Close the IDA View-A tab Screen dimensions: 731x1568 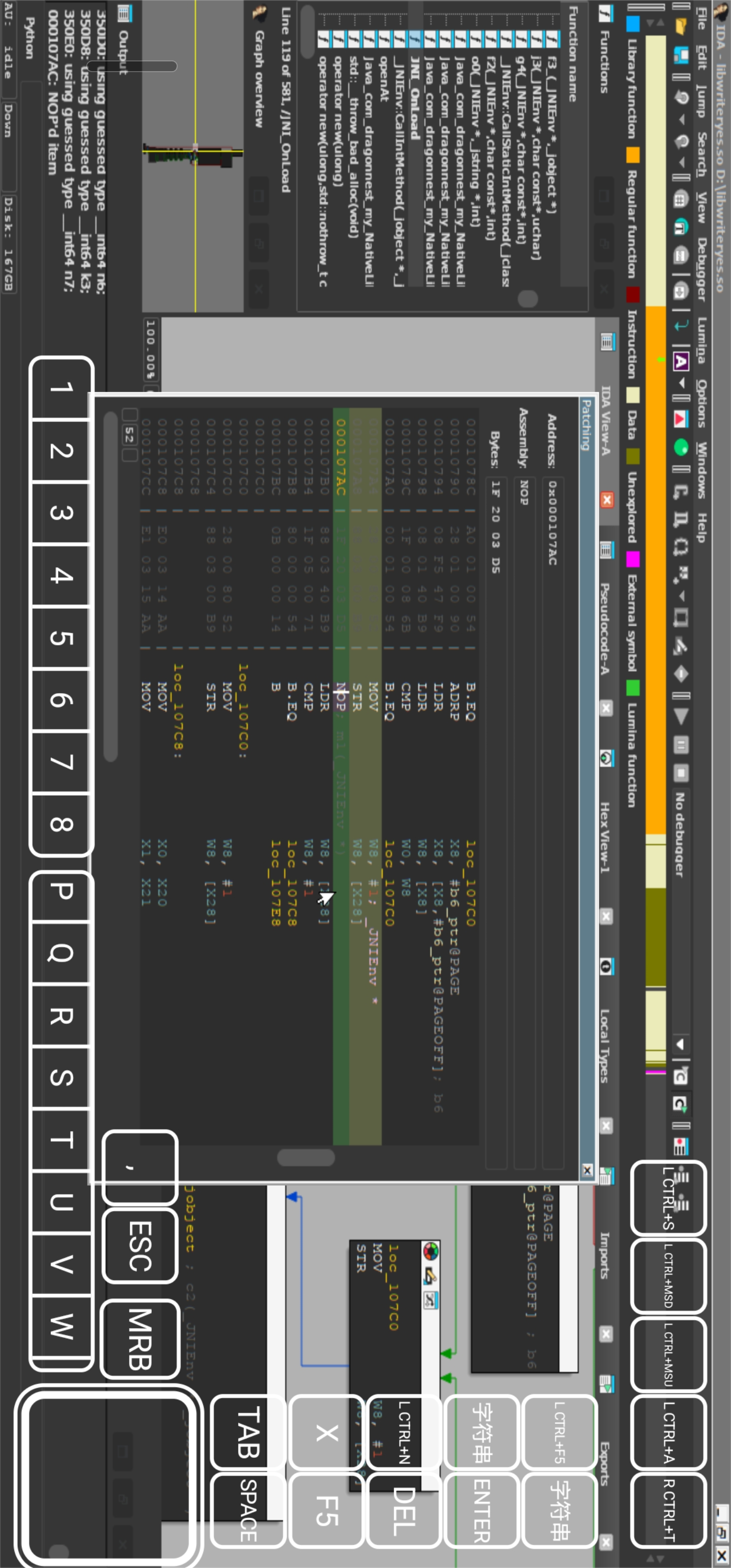pos(606,500)
